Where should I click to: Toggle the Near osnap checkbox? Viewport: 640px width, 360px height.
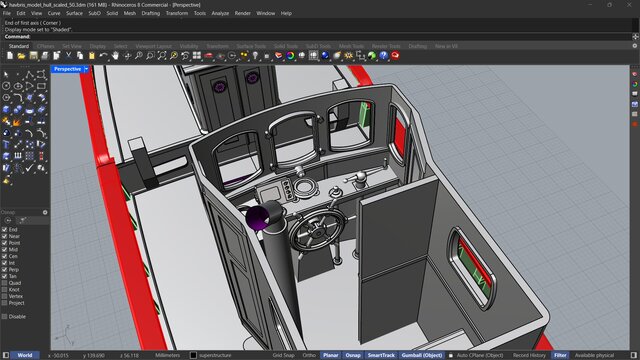coord(4,236)
